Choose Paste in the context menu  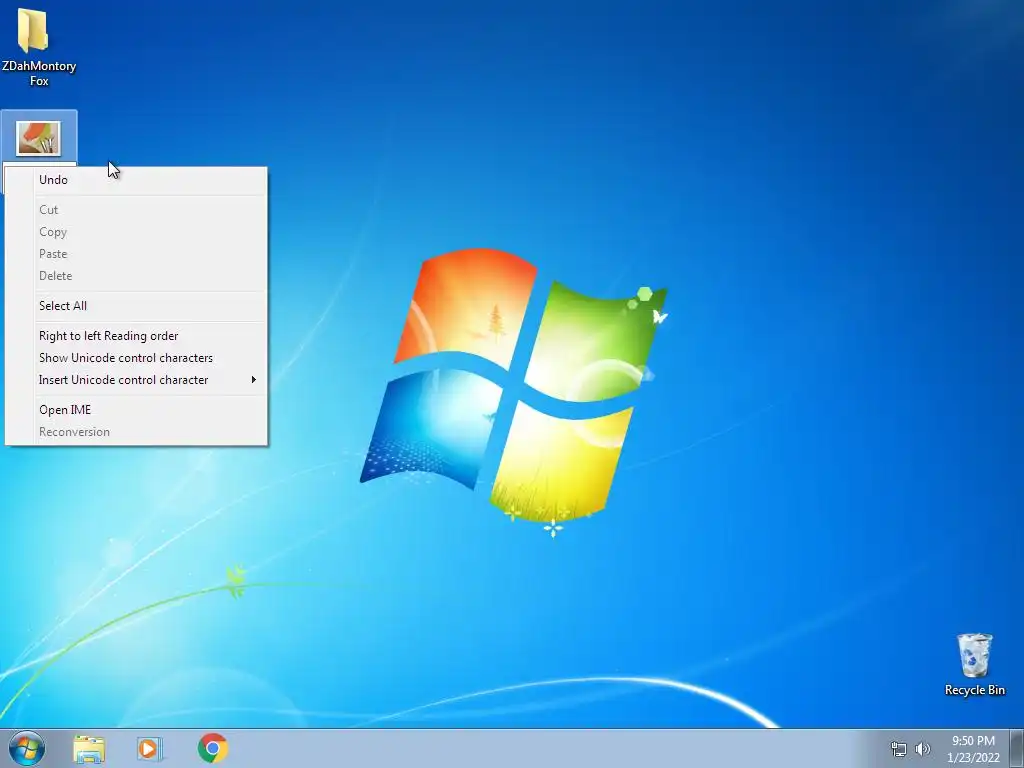pos(136,253)
